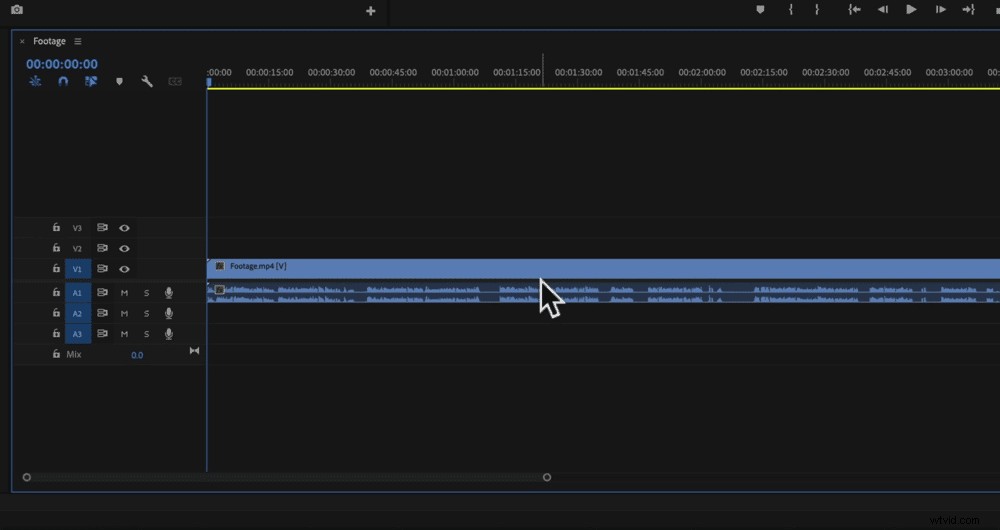Click the Play button
Screen dimensions: 1000x530
pyautogui.click(x=911, y=10)
